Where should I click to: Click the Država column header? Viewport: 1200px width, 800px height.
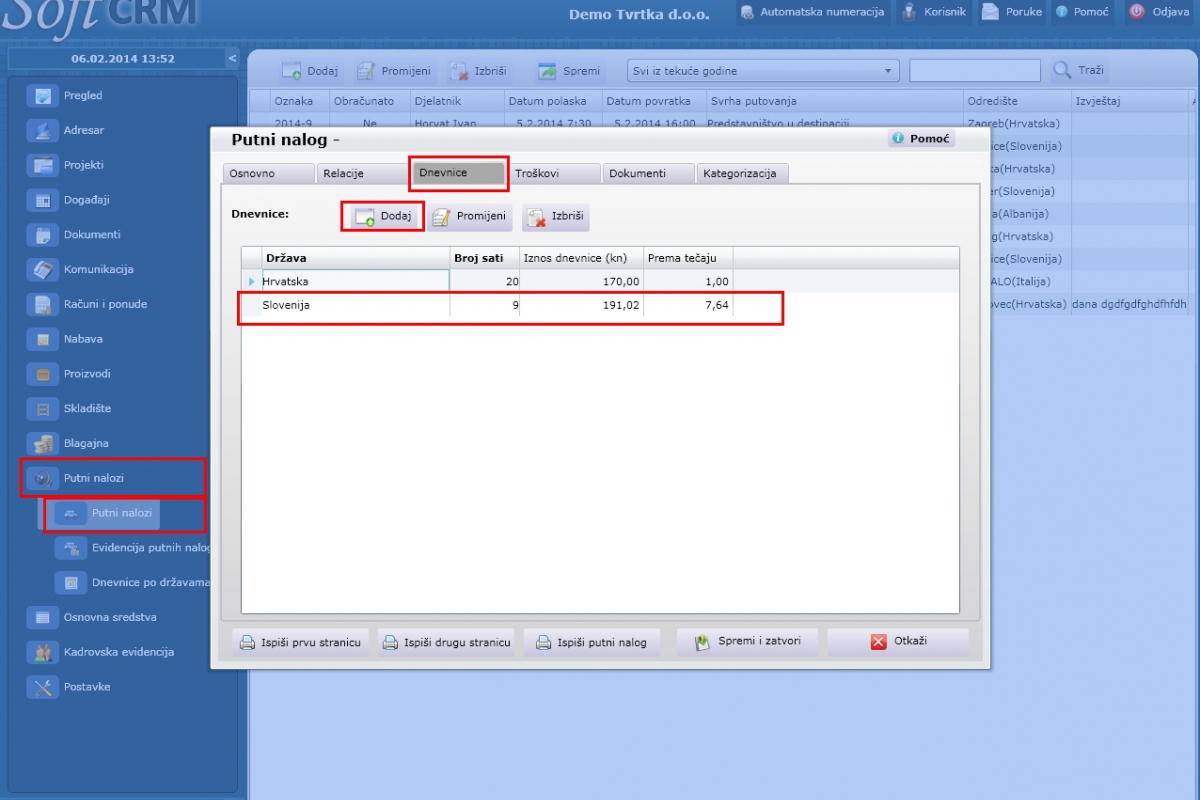pos(355,258)
